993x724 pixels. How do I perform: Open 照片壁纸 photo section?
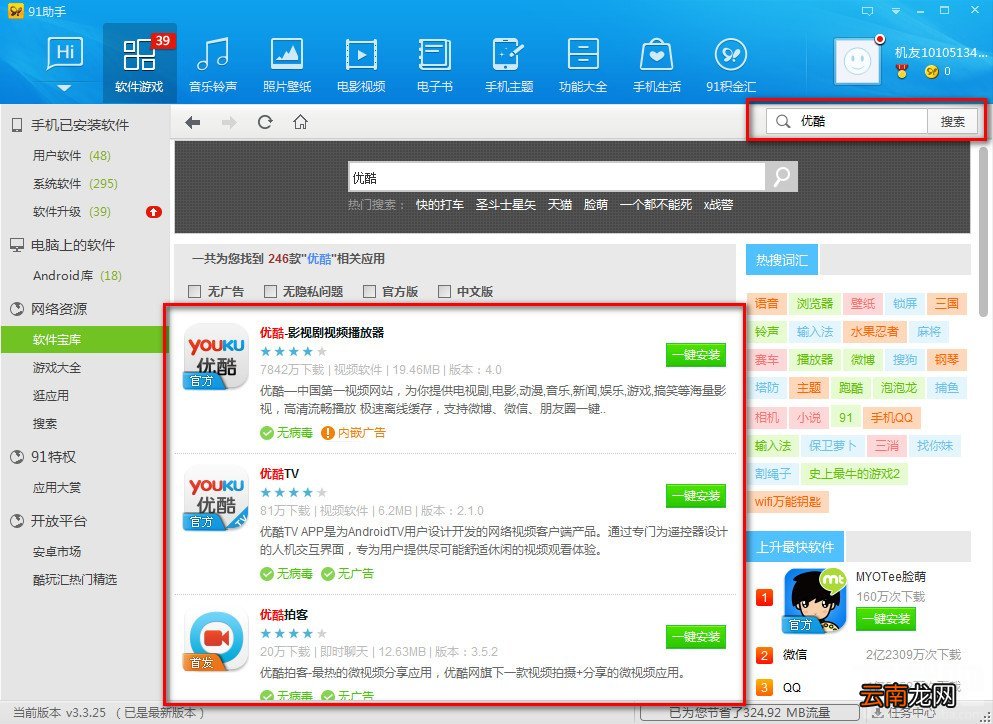[287, 63]
